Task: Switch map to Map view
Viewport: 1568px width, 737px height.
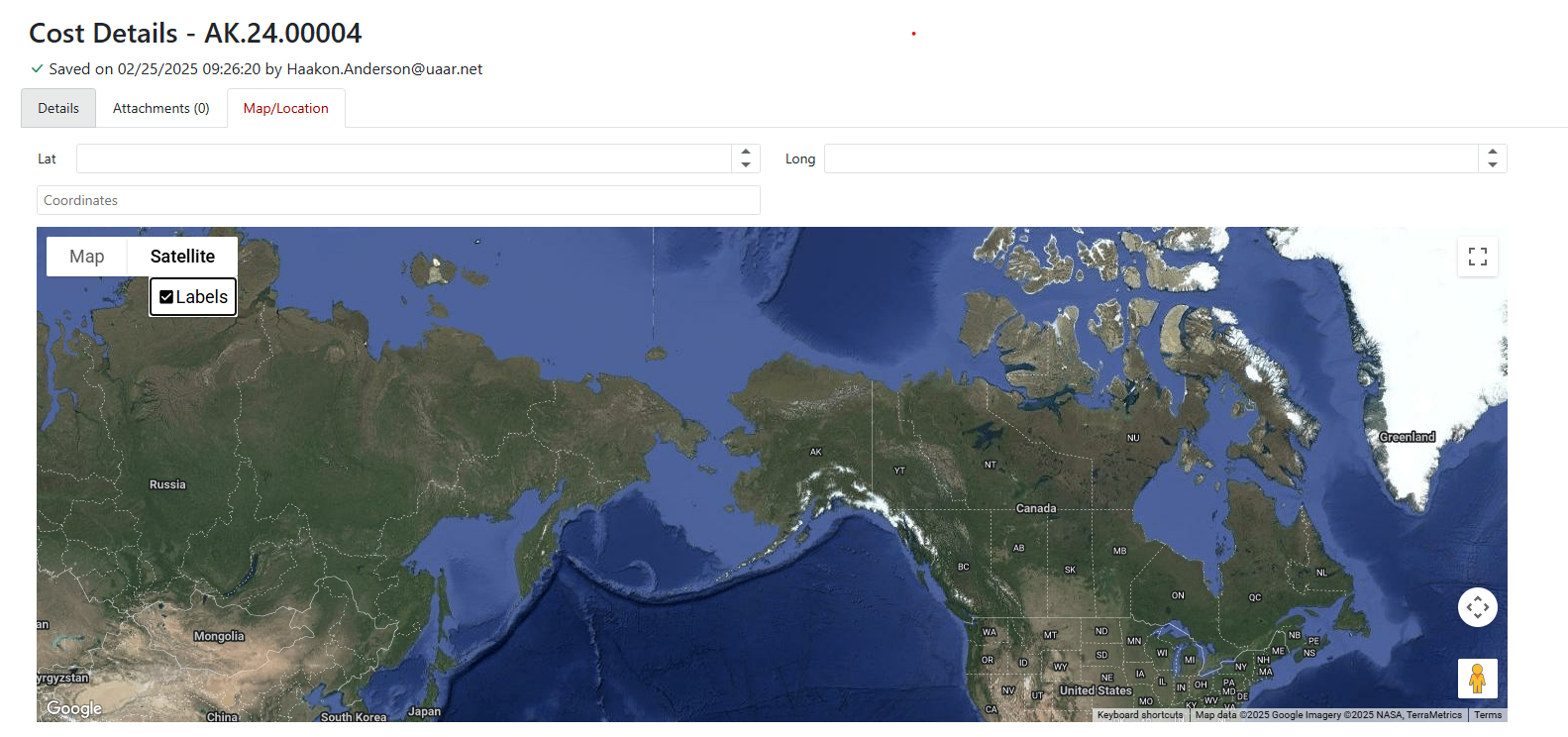Action: 87,257
